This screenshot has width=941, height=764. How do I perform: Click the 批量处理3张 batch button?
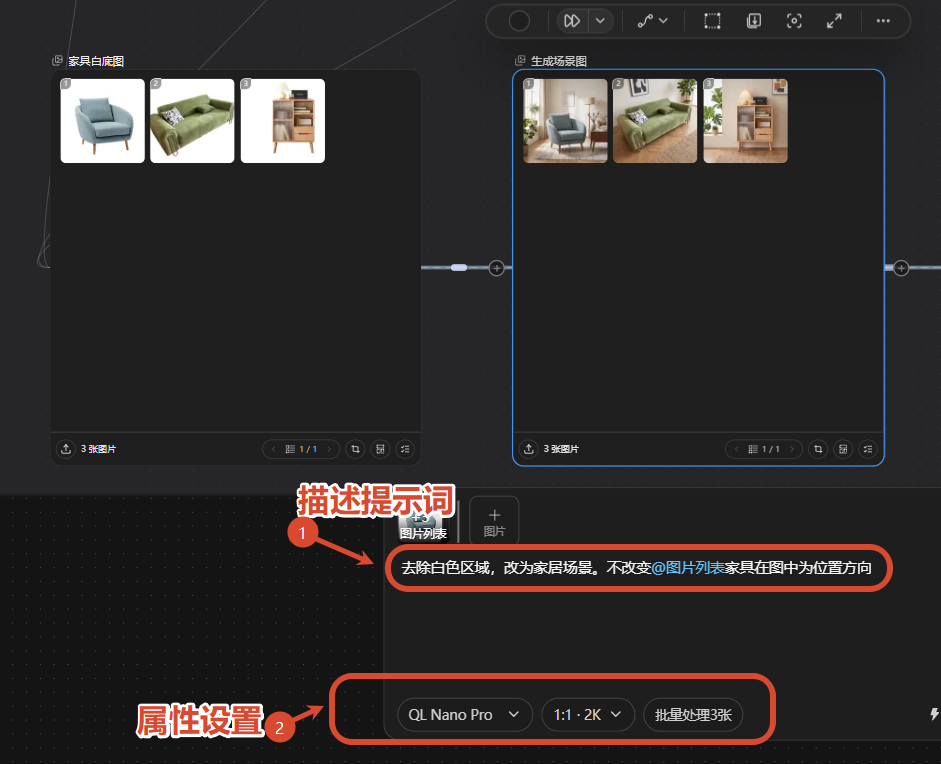point(693,715)
